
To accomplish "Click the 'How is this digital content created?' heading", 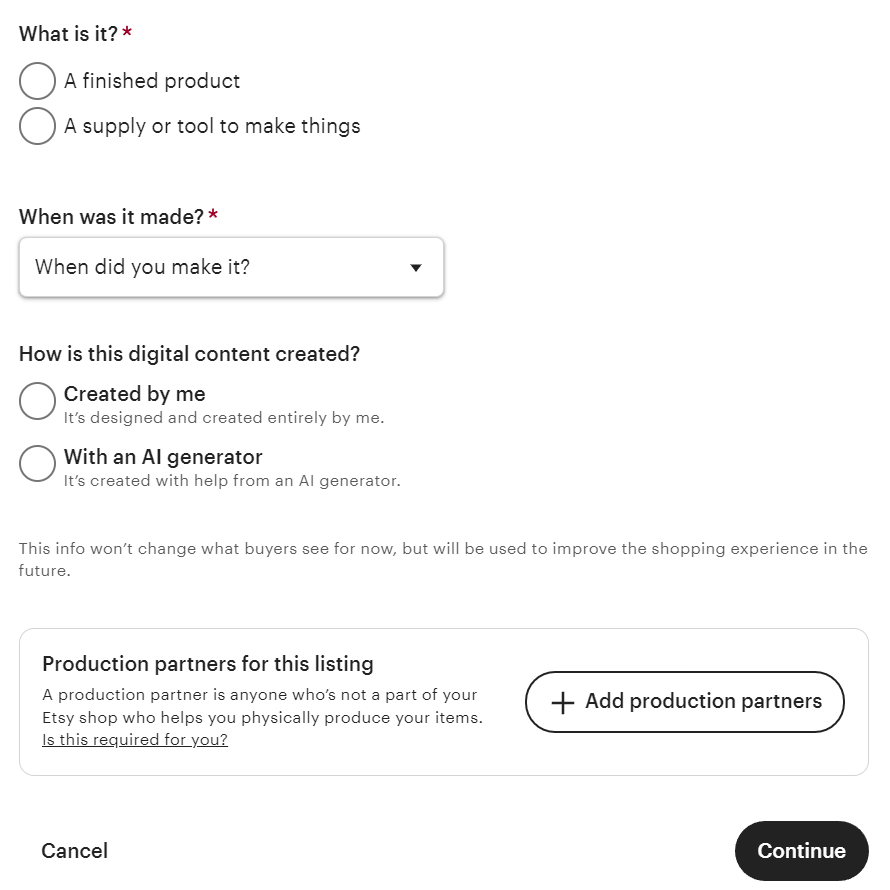I will 189,354.
